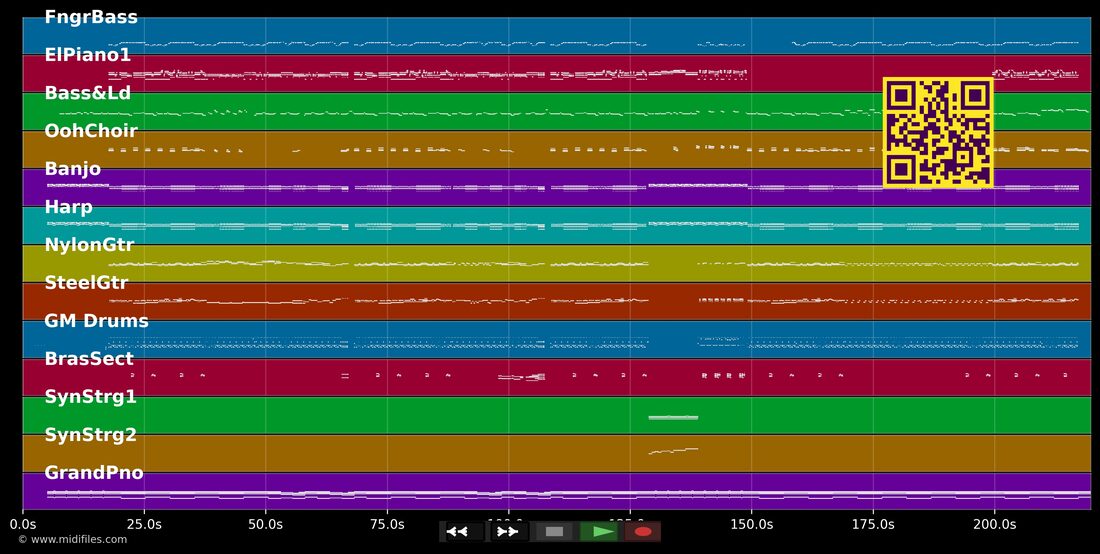Select the BrasSect track label

point(89,359)
